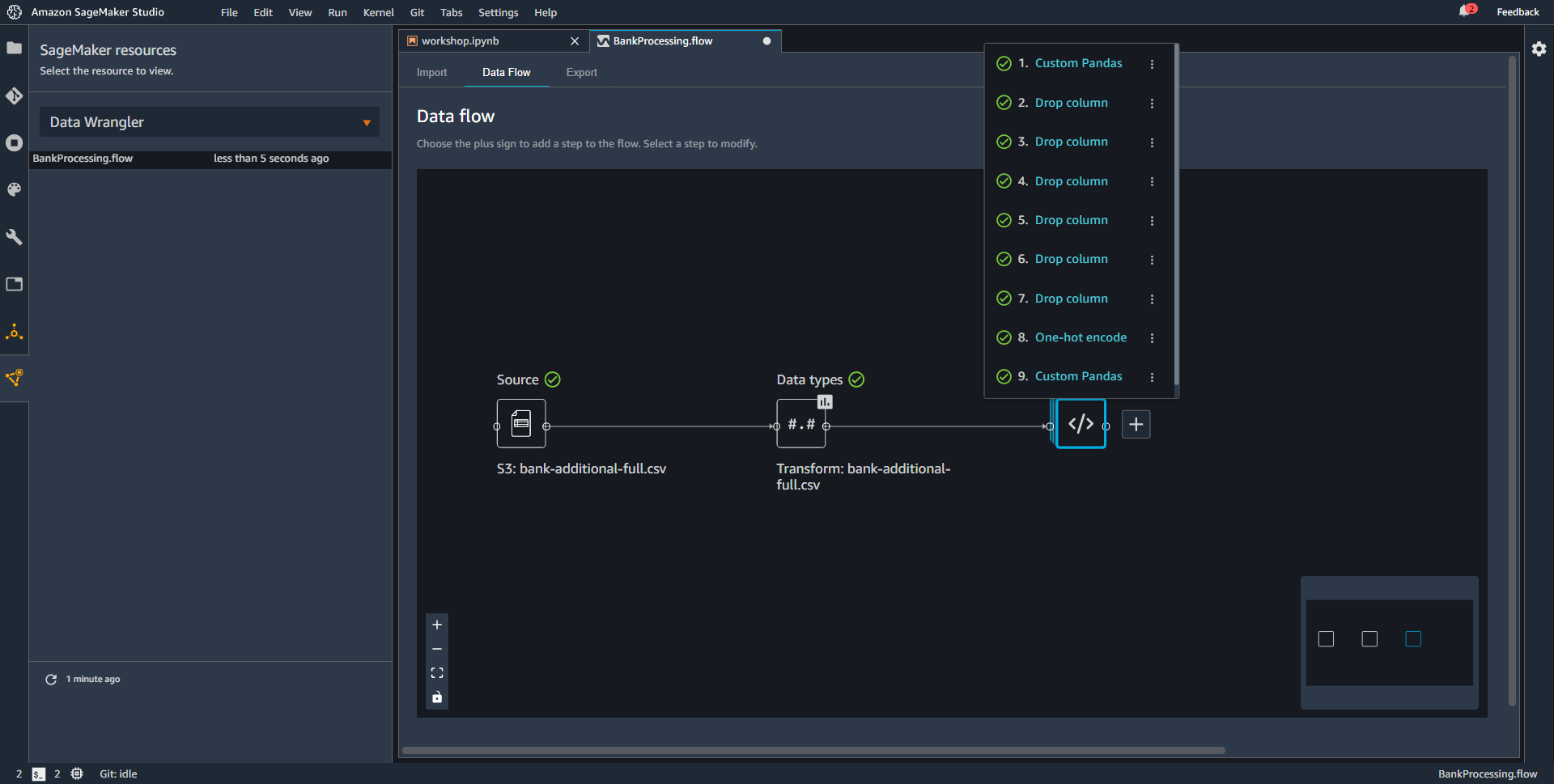
Task: Open the Git menu
Action: pyautogui.click(x=417, y=12)
